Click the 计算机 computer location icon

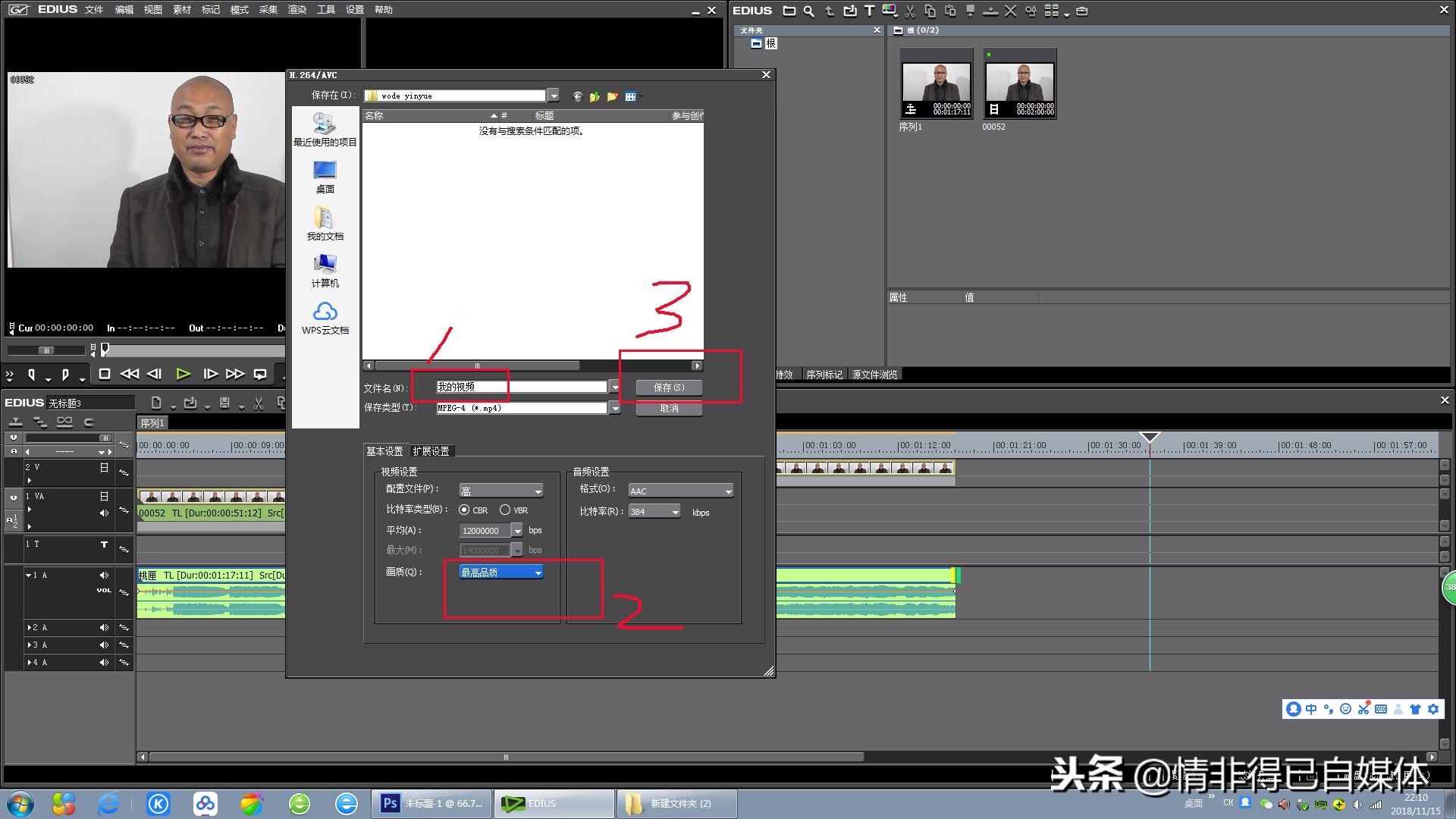point(325,265)
